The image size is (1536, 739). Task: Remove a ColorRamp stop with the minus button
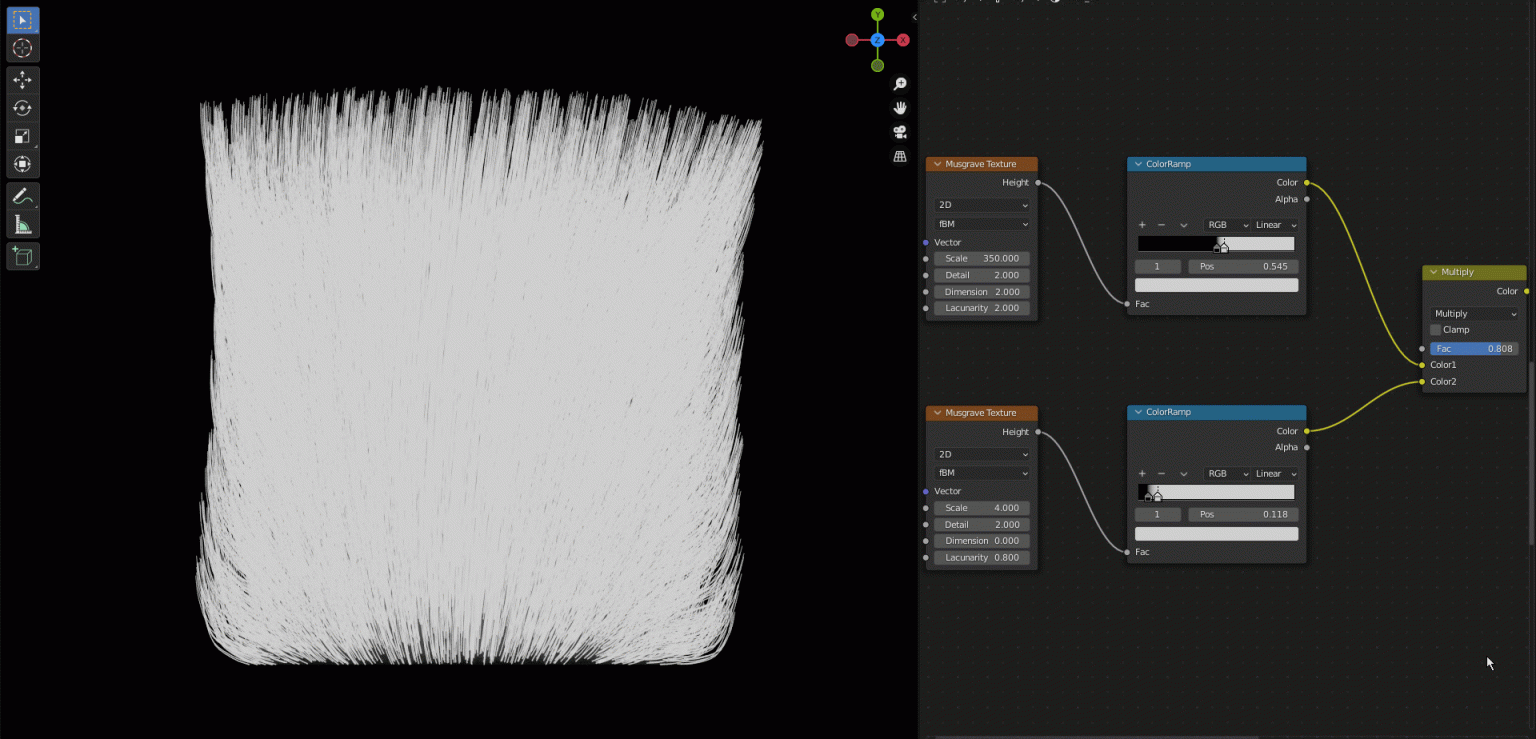pyautogui.click(x=1160, y=224)
